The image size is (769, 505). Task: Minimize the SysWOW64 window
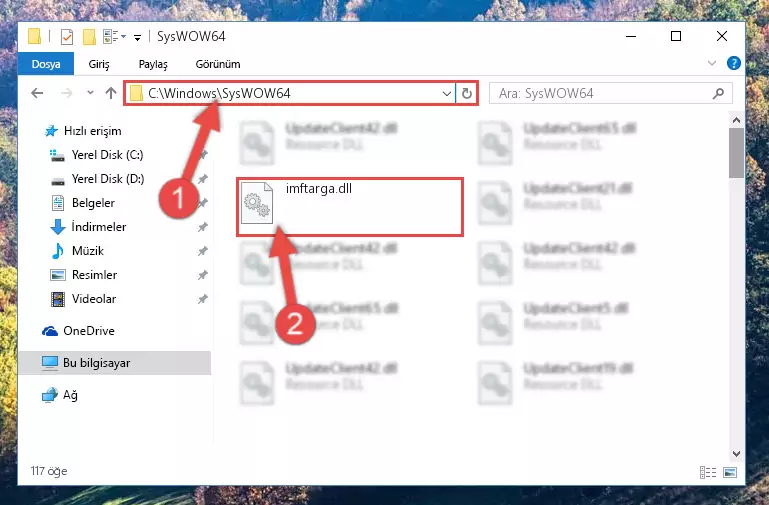coord(631,36)
